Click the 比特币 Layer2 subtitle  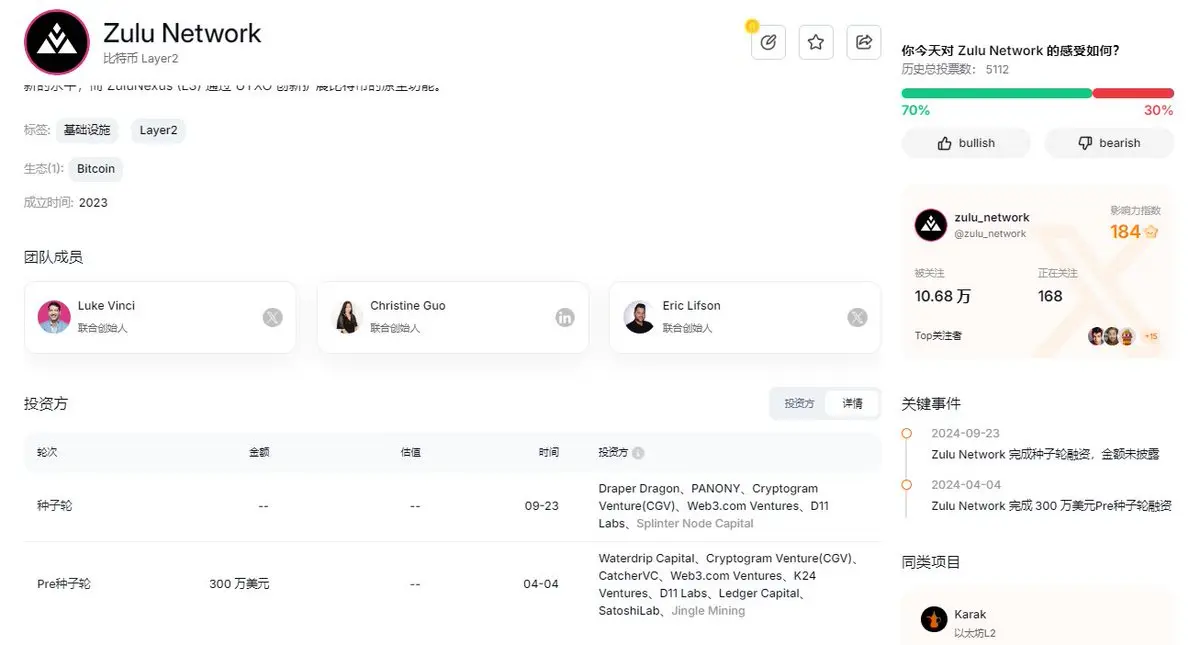141,59
